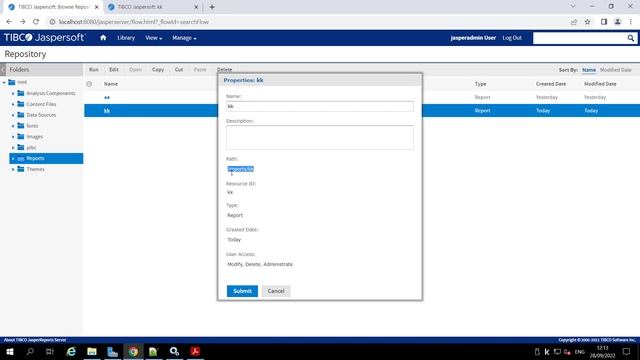Close the TIBCO Jaspersoft kk tab
The height and width of the screenshot is (360, 640).
pyautogui.click(x=196, y=7)
